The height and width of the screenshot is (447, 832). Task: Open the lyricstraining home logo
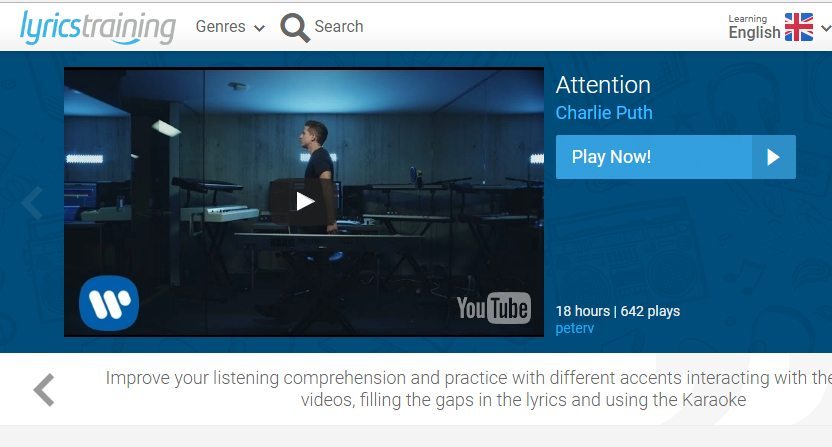98,27
